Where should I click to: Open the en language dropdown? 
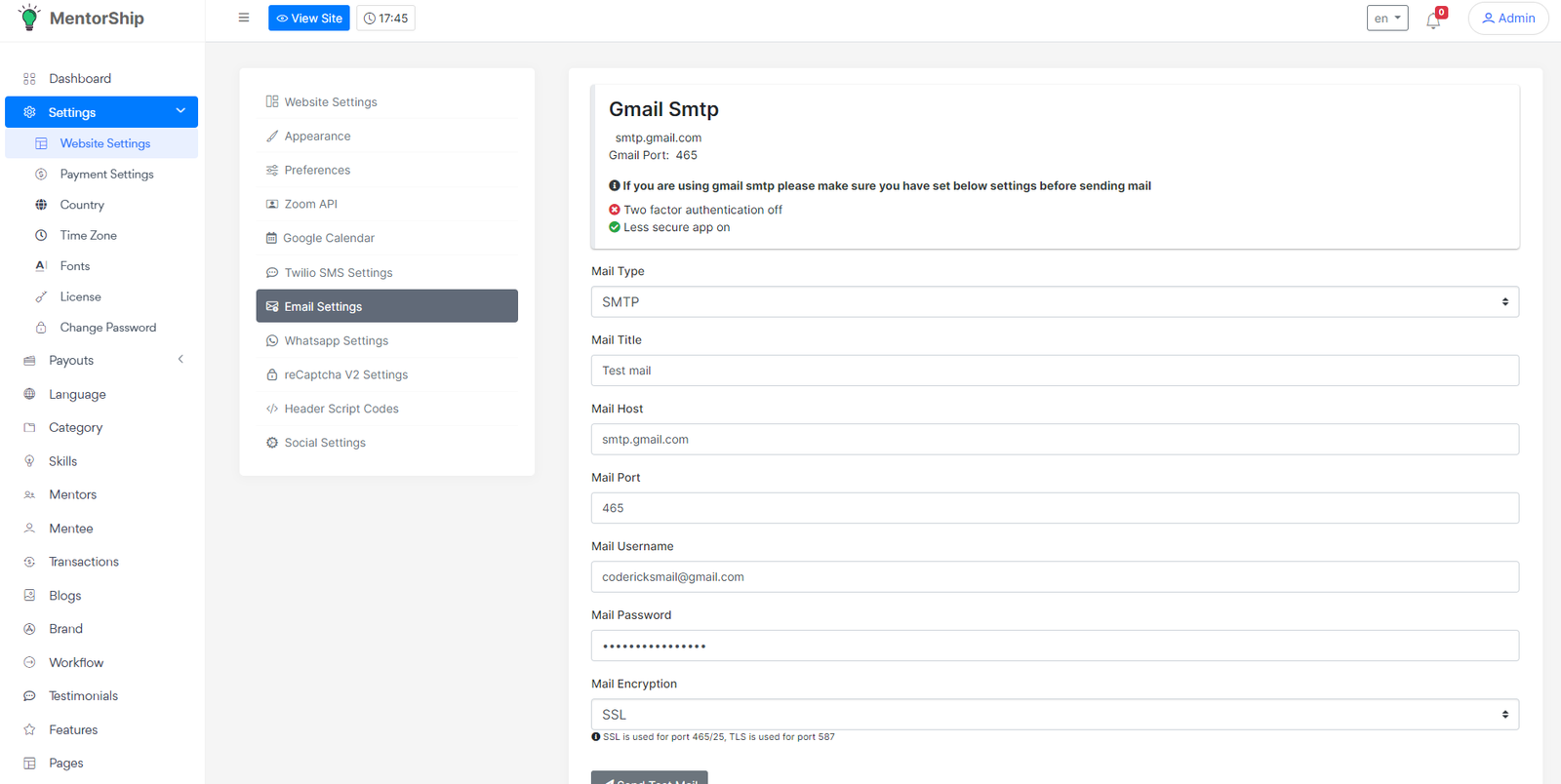click(1386, 19)
